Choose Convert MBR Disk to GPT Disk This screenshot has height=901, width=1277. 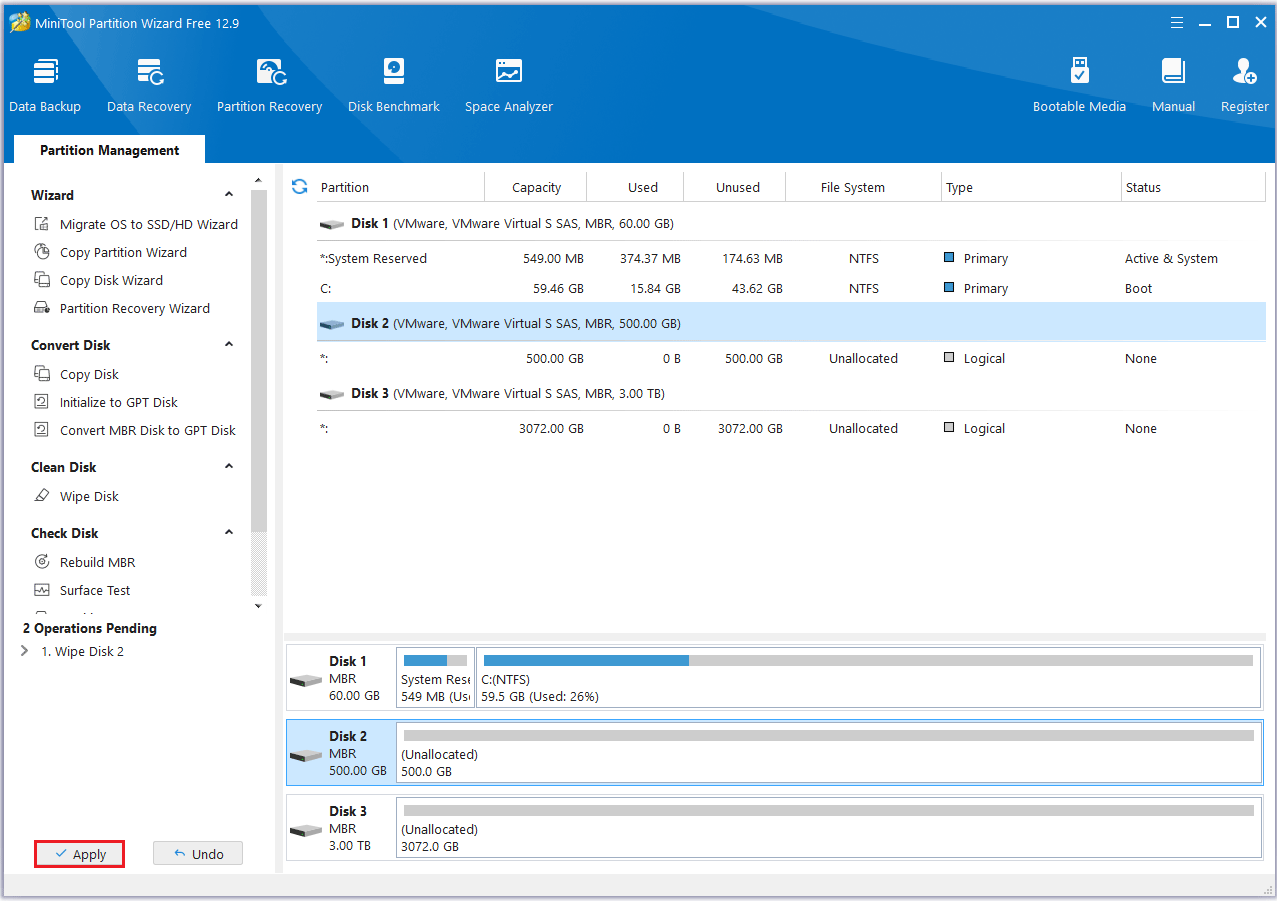pyautogui.click(x=147, y=430)
